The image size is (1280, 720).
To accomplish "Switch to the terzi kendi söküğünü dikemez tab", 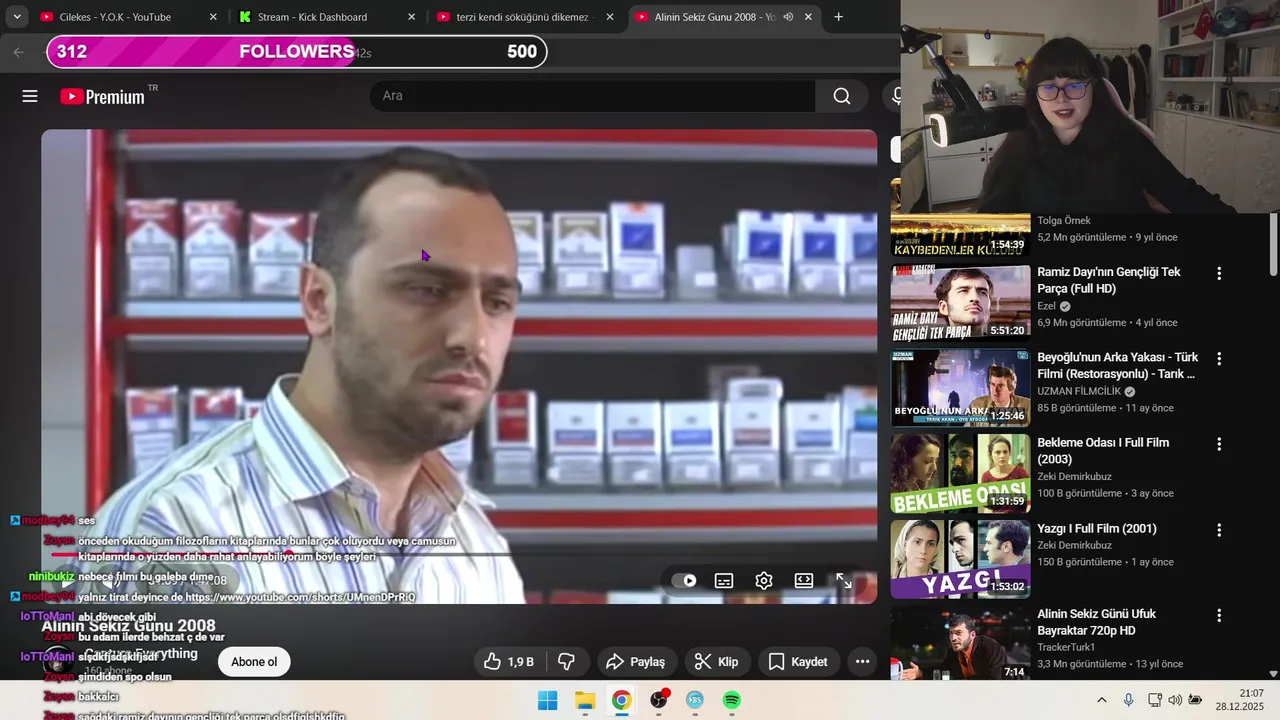I will tap(524, 17).
